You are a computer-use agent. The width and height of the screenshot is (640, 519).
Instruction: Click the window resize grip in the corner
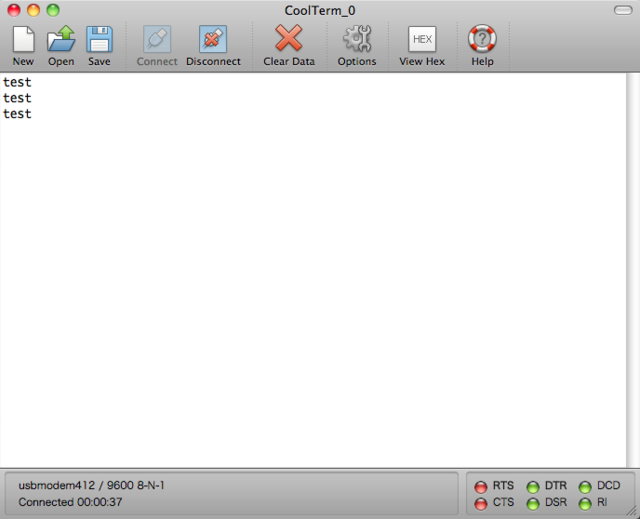point(632,511)
